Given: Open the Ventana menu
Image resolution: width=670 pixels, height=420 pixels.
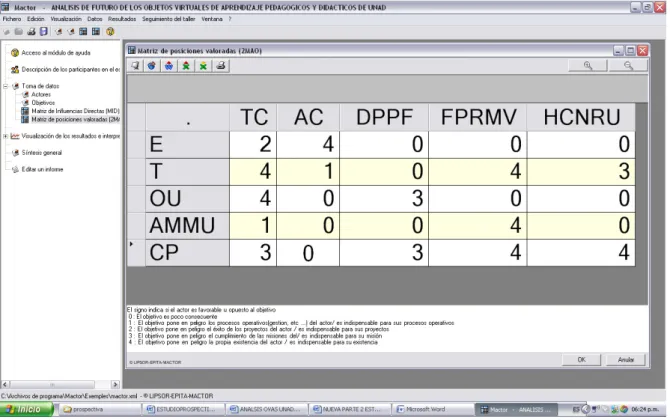Looking at the screenshot, I should (x=212, y=19).
